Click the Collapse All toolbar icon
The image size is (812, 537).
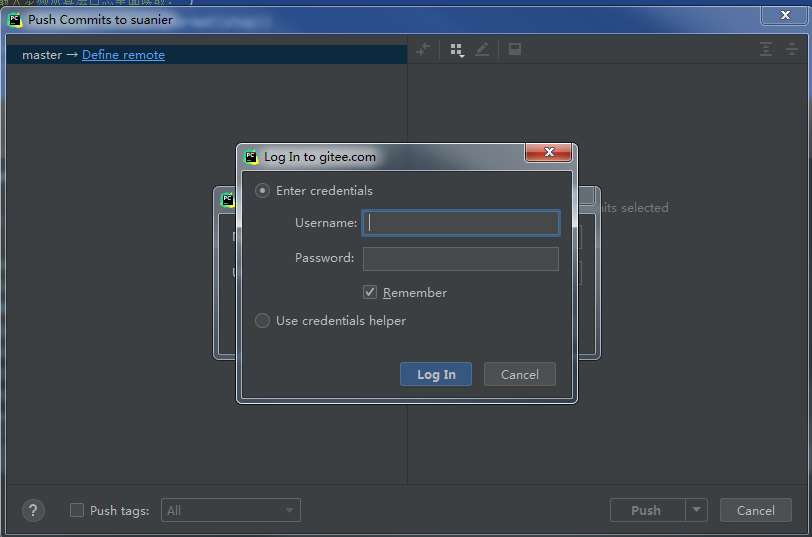point(792,50)
